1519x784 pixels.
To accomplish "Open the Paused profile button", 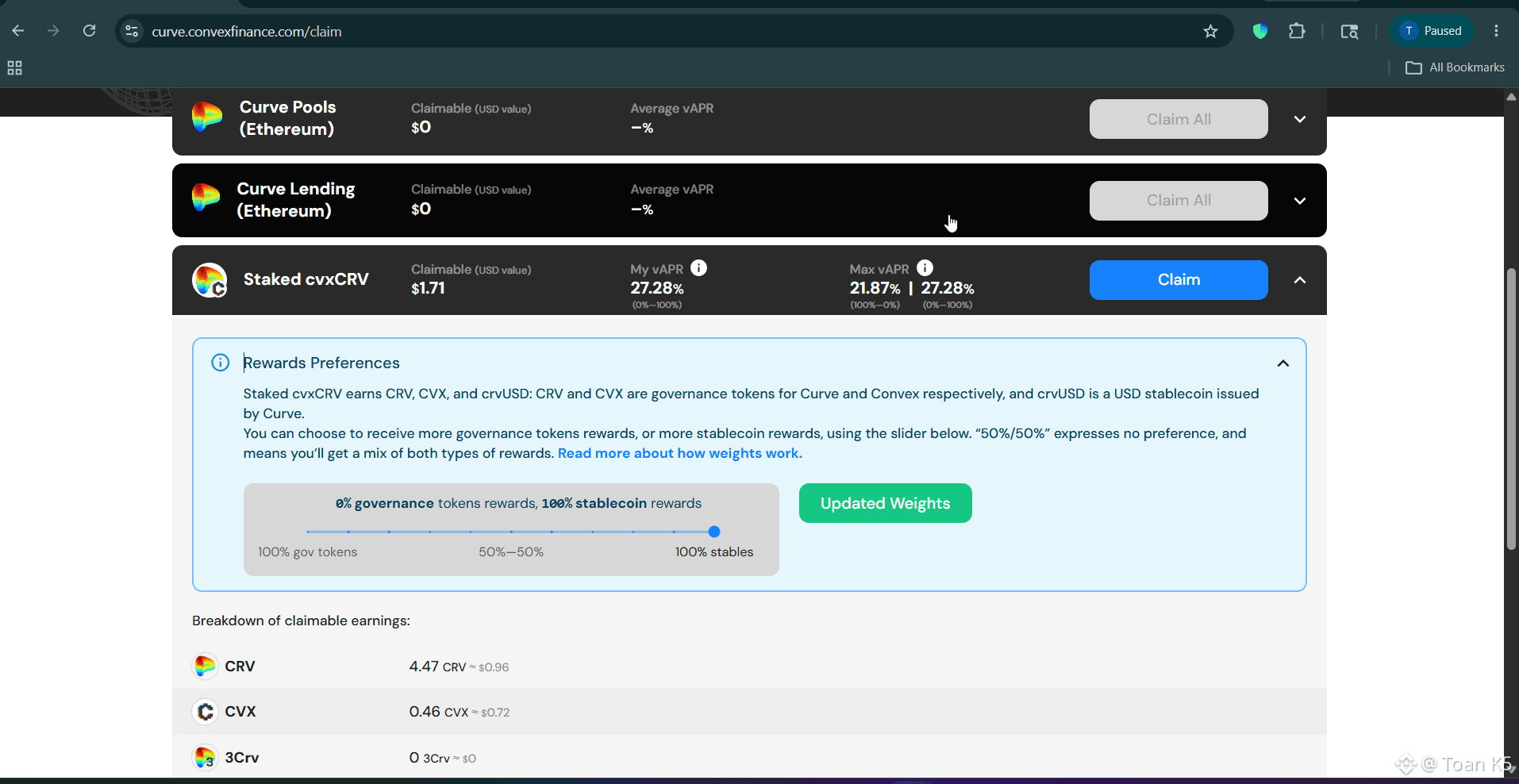I will 1432,31.
